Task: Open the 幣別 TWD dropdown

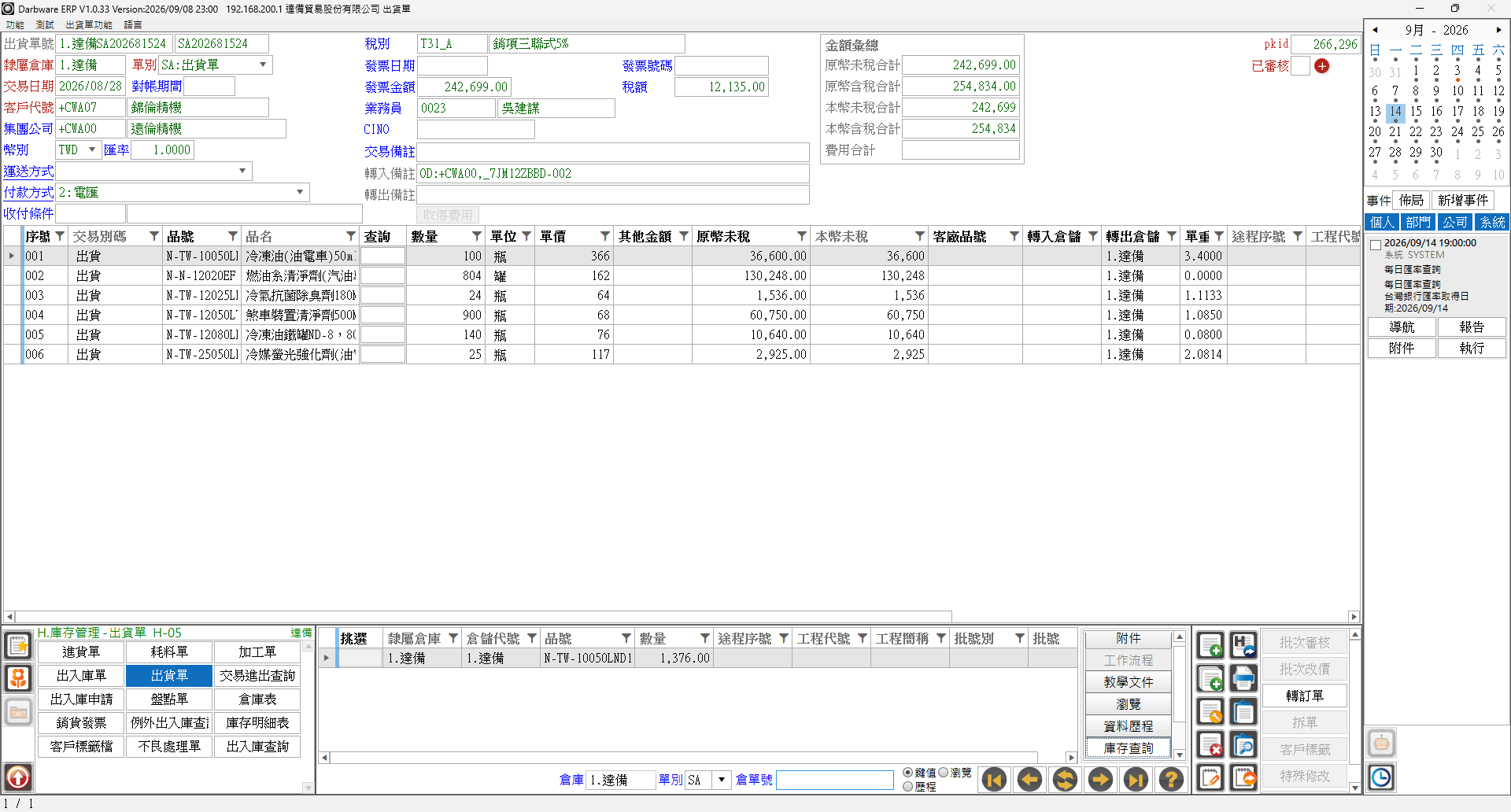Action: [92, 149]
